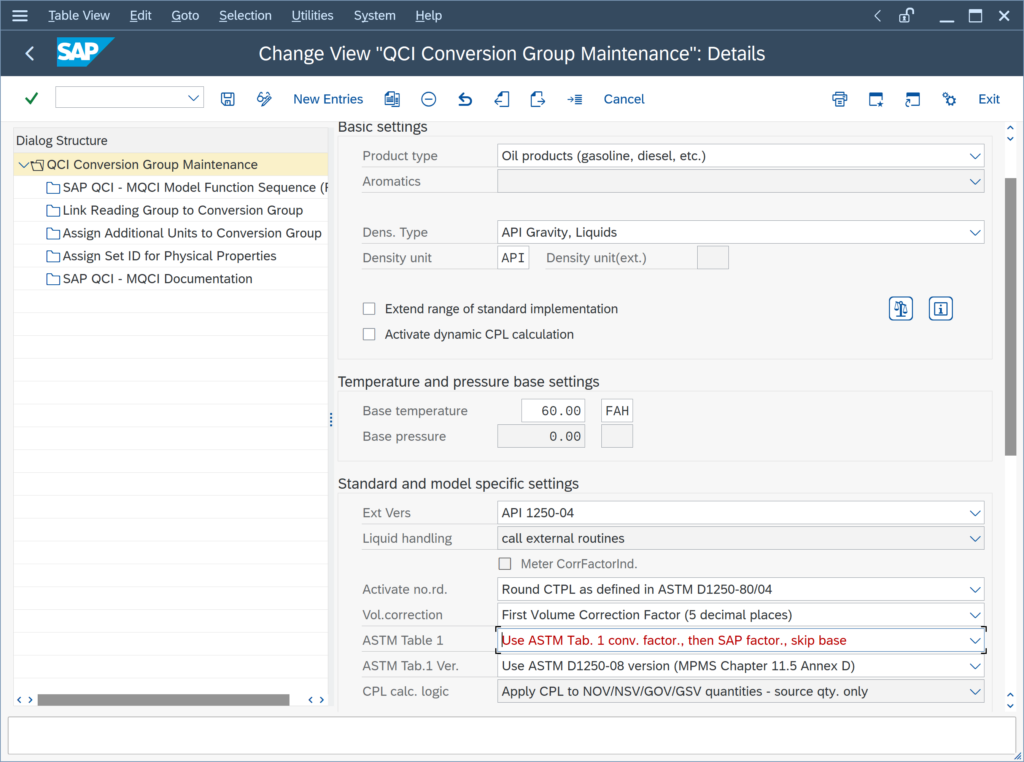1024x762 pixels.
Task: Open the CPL calc. logic dropdown
Action: point(975,691)
